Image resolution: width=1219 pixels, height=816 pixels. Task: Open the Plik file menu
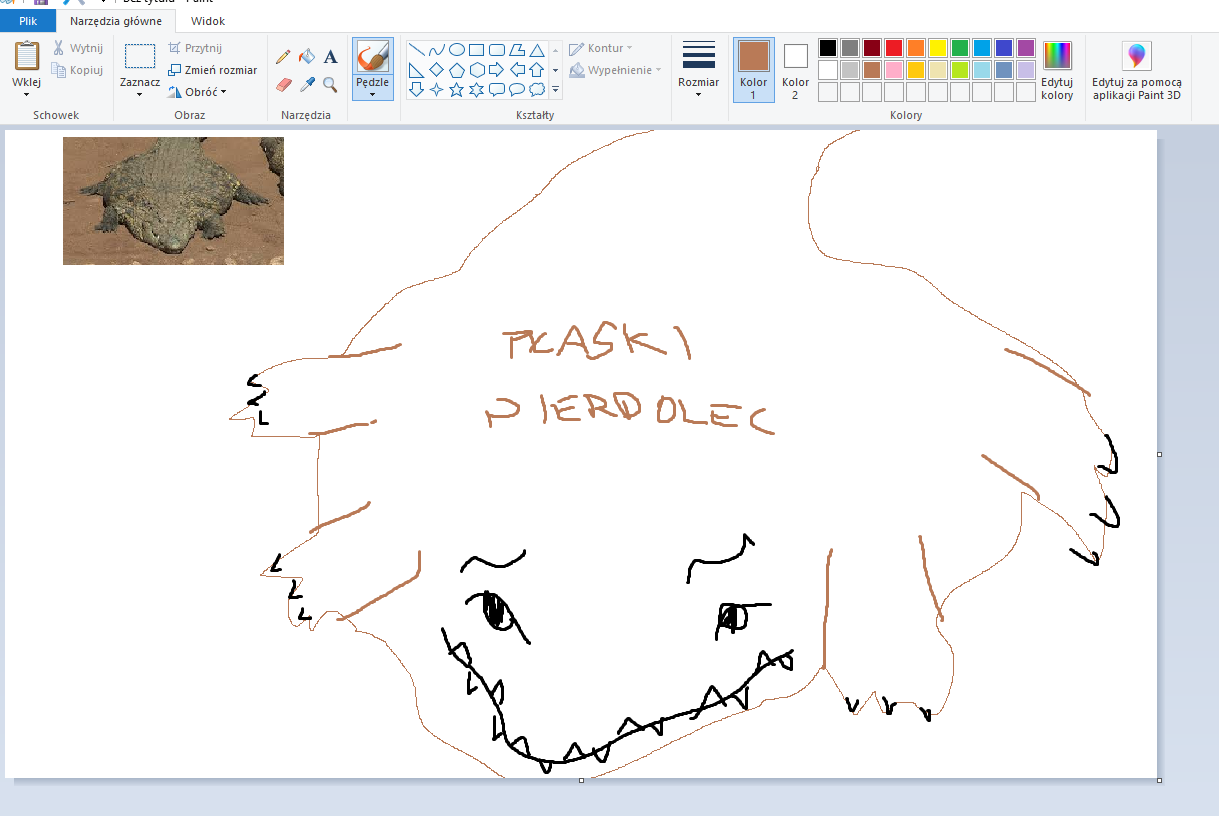(28, 21)
